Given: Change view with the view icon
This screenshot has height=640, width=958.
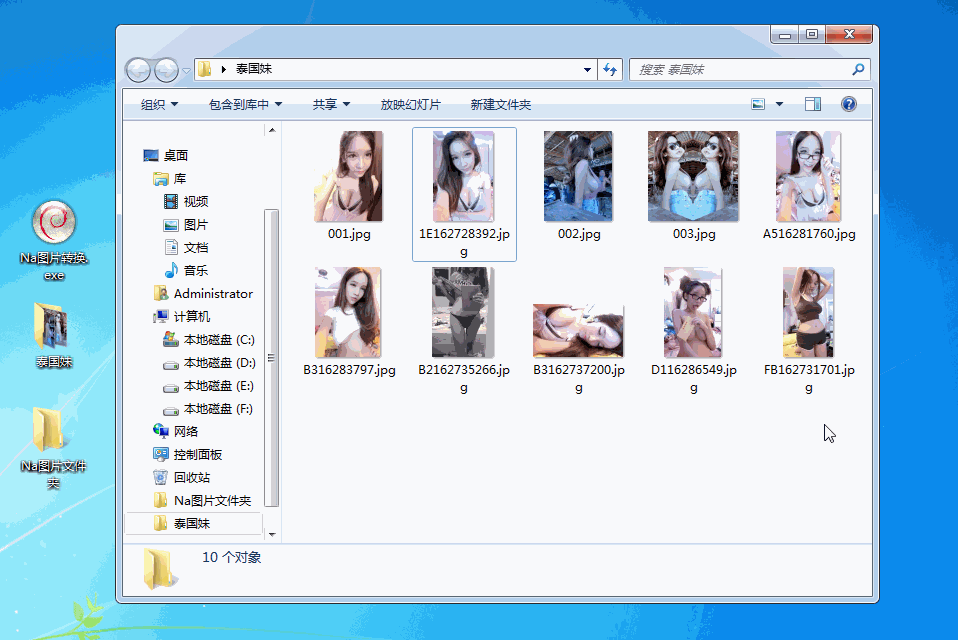Looking at the screenshot, I should [x=758, y=104].
